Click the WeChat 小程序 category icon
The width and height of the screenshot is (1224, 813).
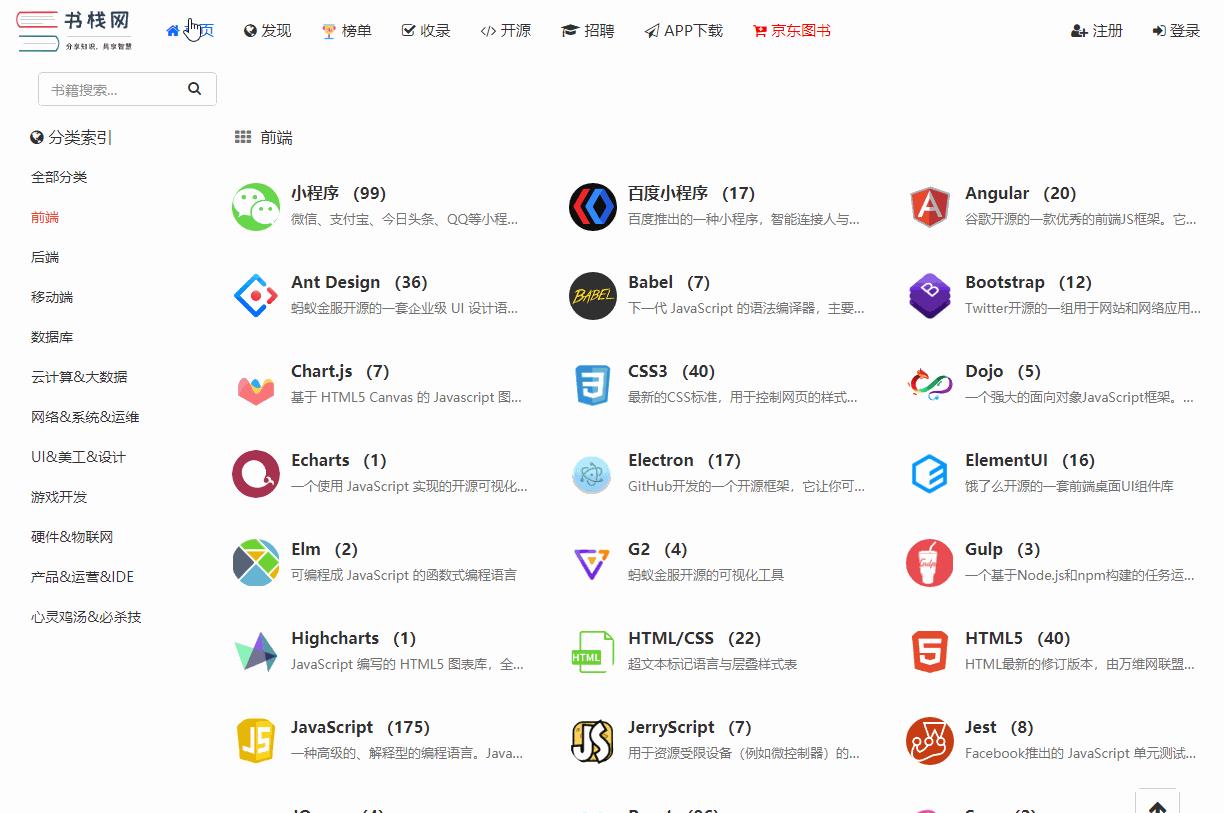(255, 206)
